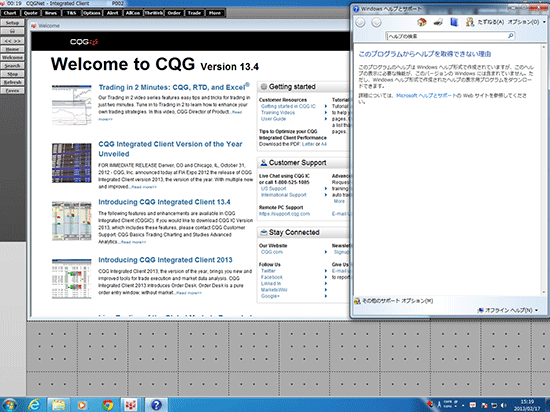Click the Stay Connected section icon
Screen dimensions: 550x412
263,232
